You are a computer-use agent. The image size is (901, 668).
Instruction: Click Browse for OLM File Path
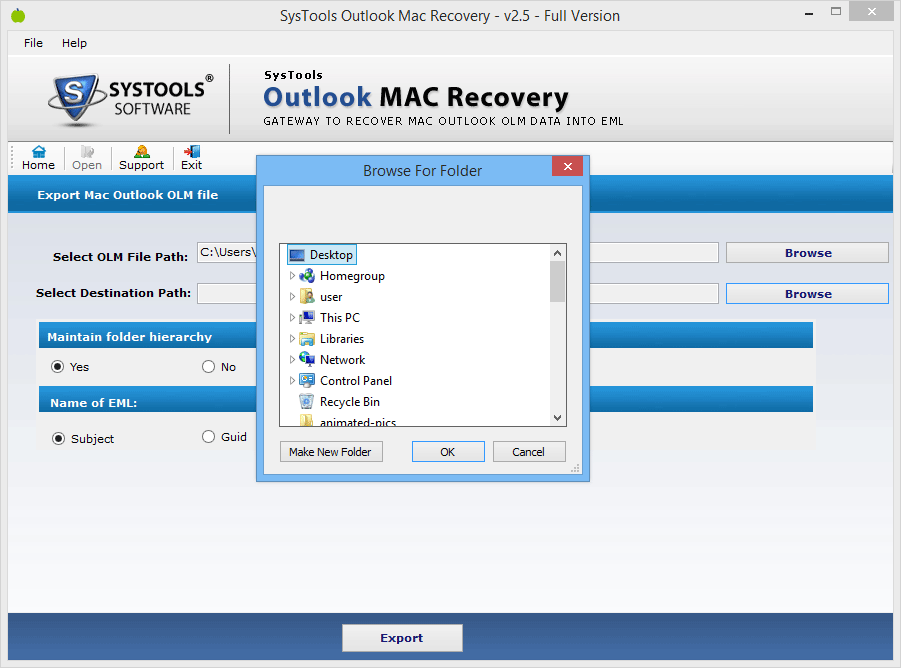(x=807, y=253)
